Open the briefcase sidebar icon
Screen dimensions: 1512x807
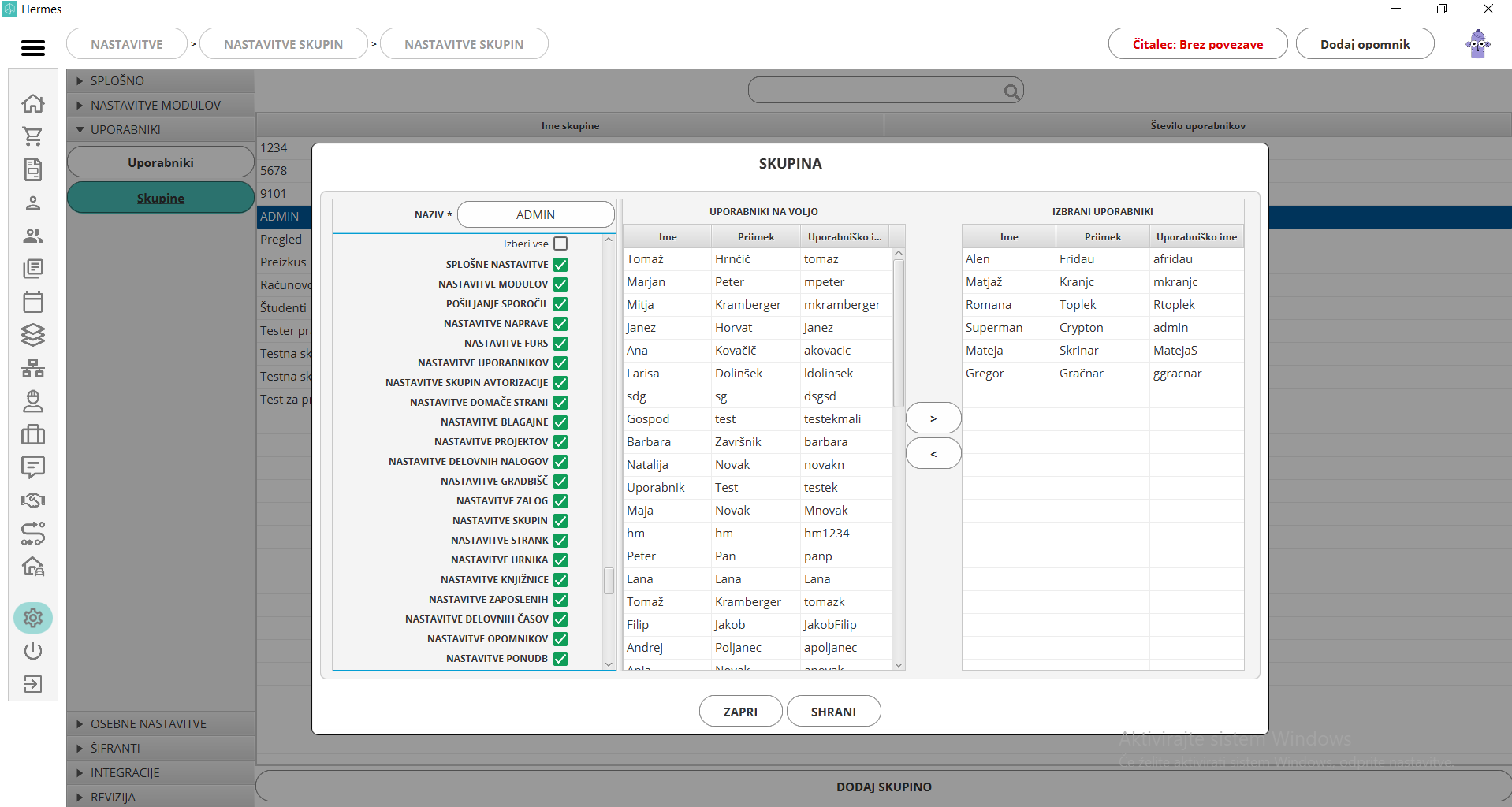(x=33, y=434)
